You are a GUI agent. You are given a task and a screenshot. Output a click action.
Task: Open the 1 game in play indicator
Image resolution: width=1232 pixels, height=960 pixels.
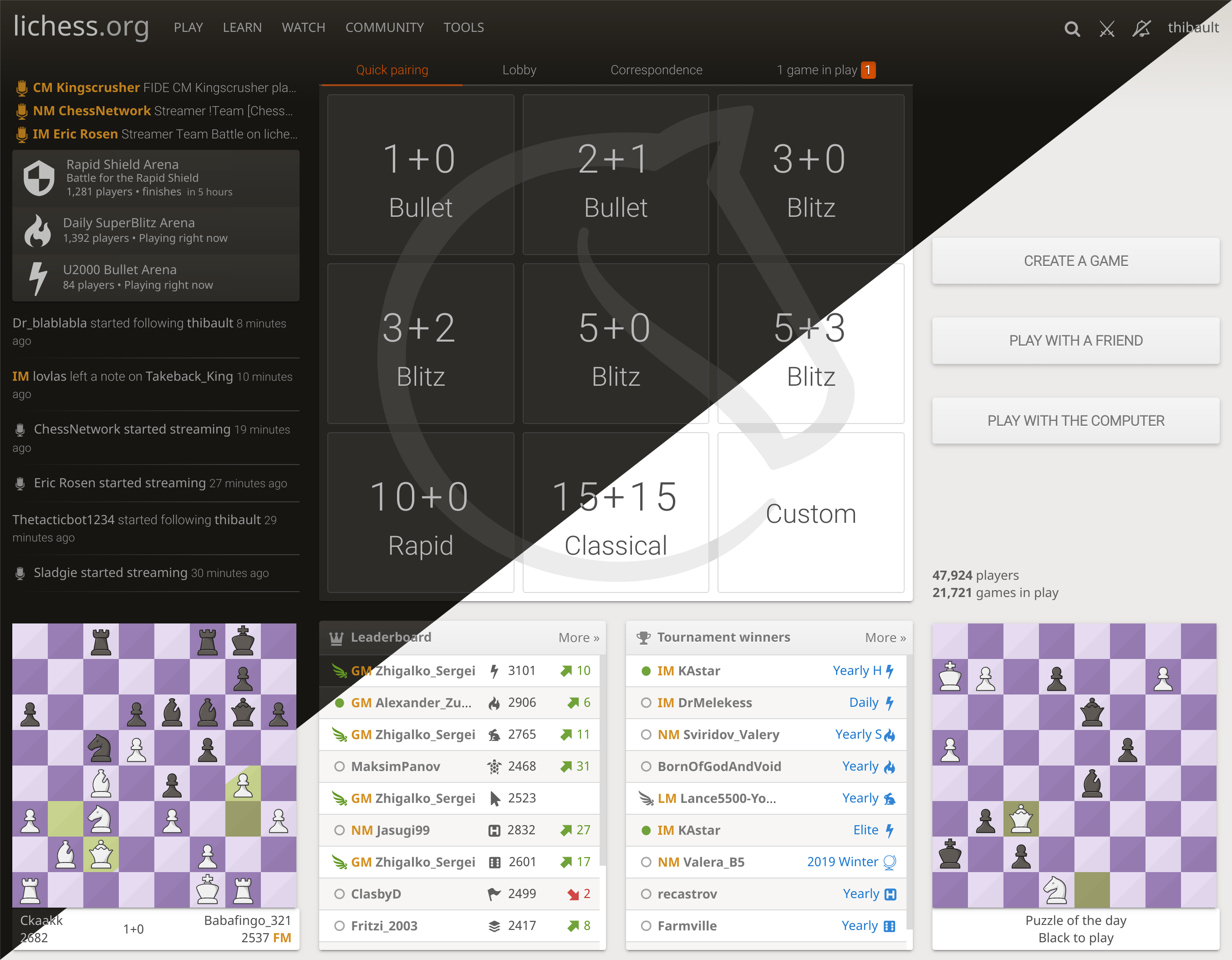coord(826,69)
